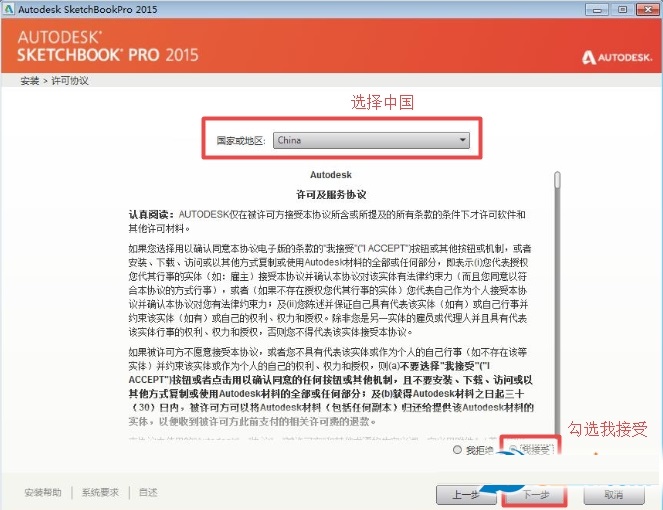This screenshot has height=510, width=663.
Task: Close the SketchBookPro installer window
Action: (x=647, y=9)
